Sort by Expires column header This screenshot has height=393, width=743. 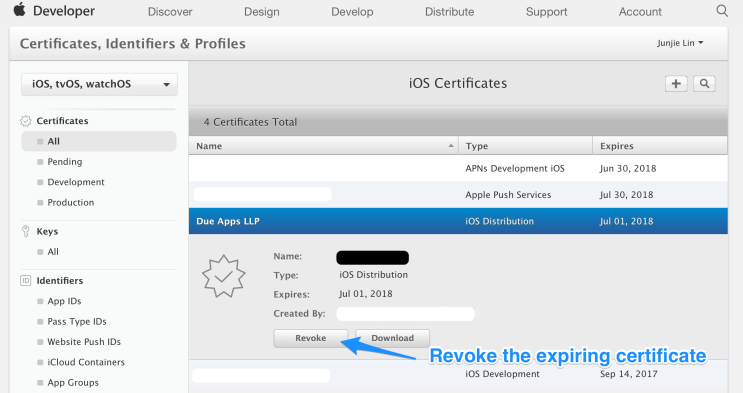(660, 146)
